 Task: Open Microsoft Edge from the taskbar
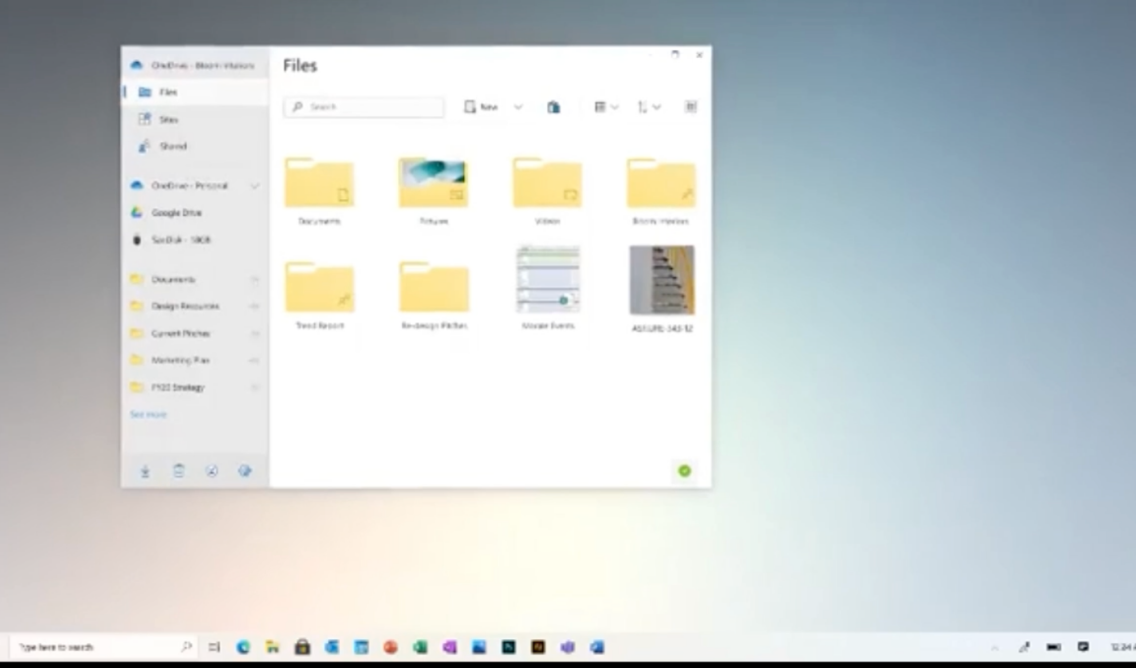click(x=243, y=647)
